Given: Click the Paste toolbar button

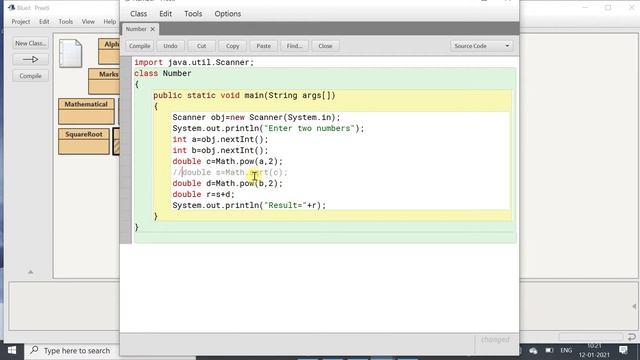Looking at the screenshot, I should pos(263,46).
